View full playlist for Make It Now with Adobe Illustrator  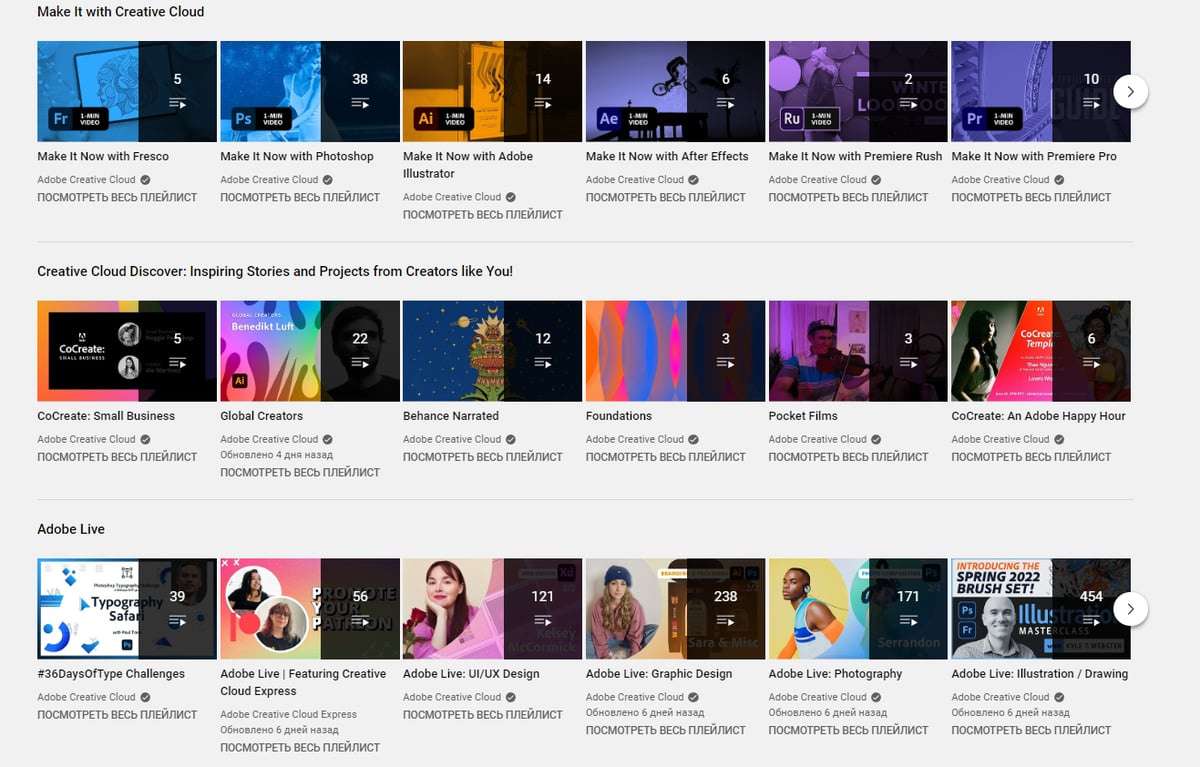tap(483, 214)
